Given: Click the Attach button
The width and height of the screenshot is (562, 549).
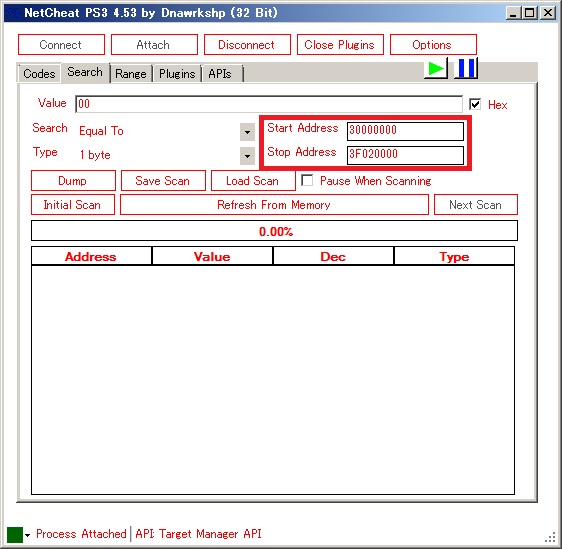Looking at the screenshot, I should pos(154,45).
